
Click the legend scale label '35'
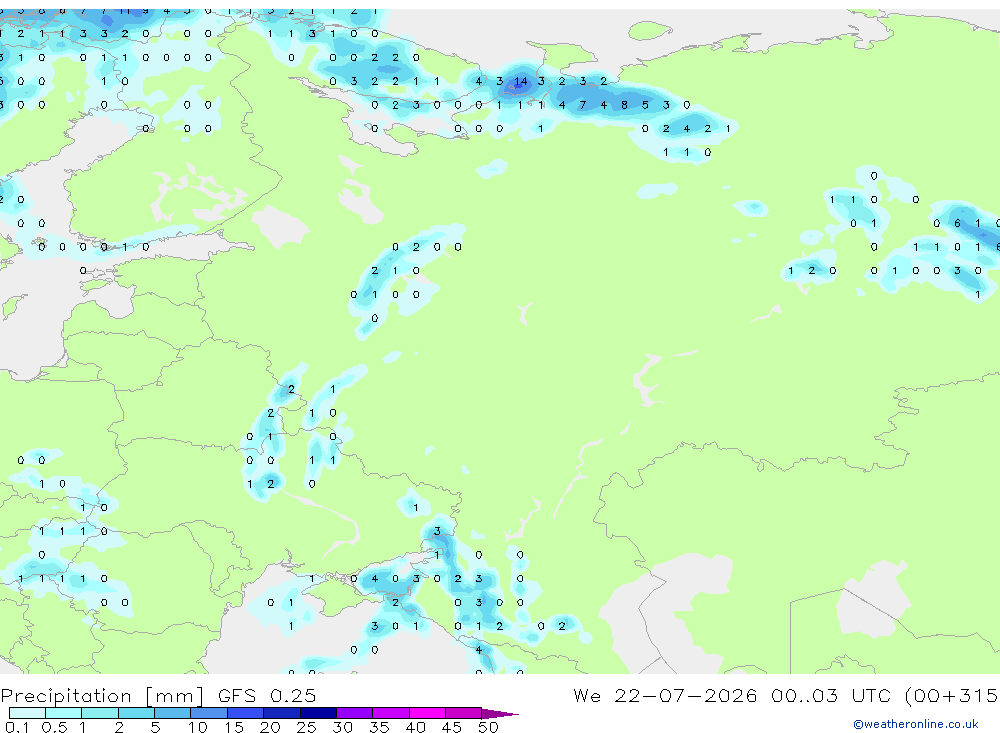(x=379, y=727)
